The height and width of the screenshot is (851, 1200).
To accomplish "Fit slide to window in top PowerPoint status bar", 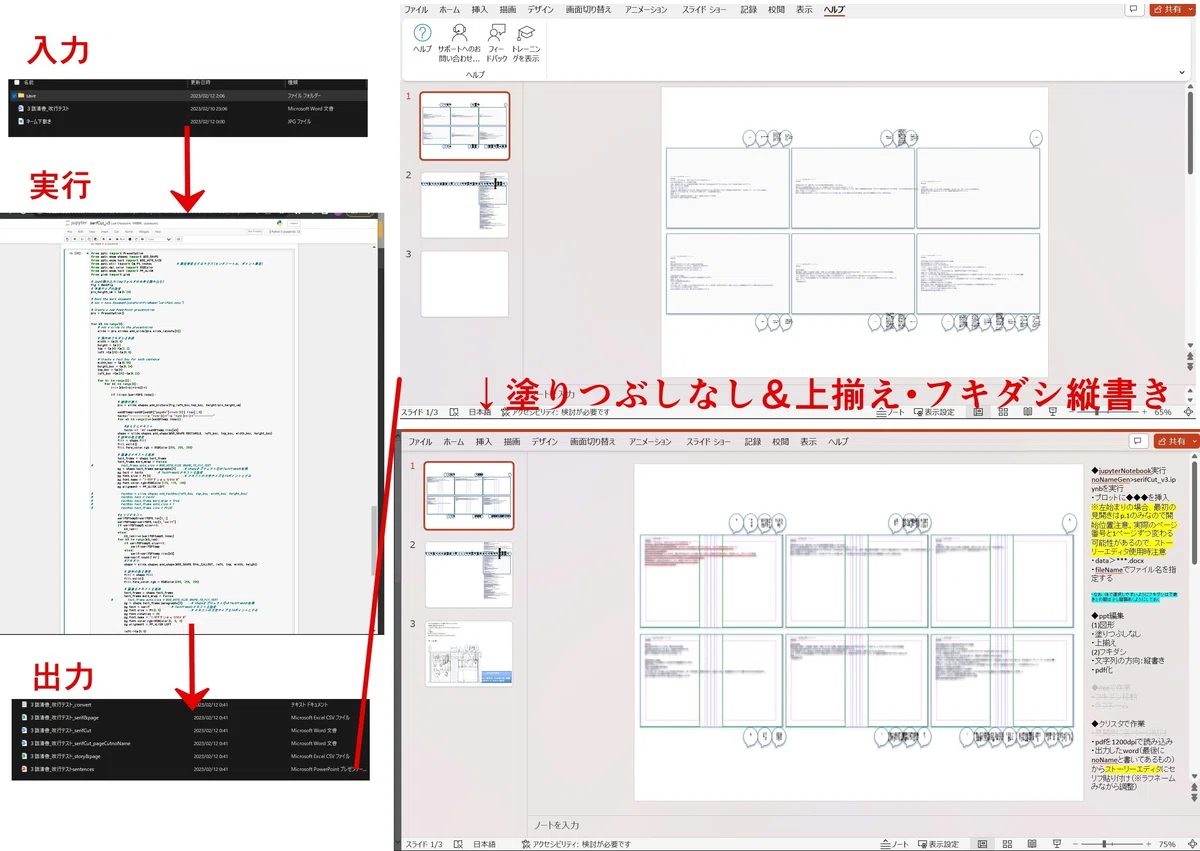I will point(1189,411).
